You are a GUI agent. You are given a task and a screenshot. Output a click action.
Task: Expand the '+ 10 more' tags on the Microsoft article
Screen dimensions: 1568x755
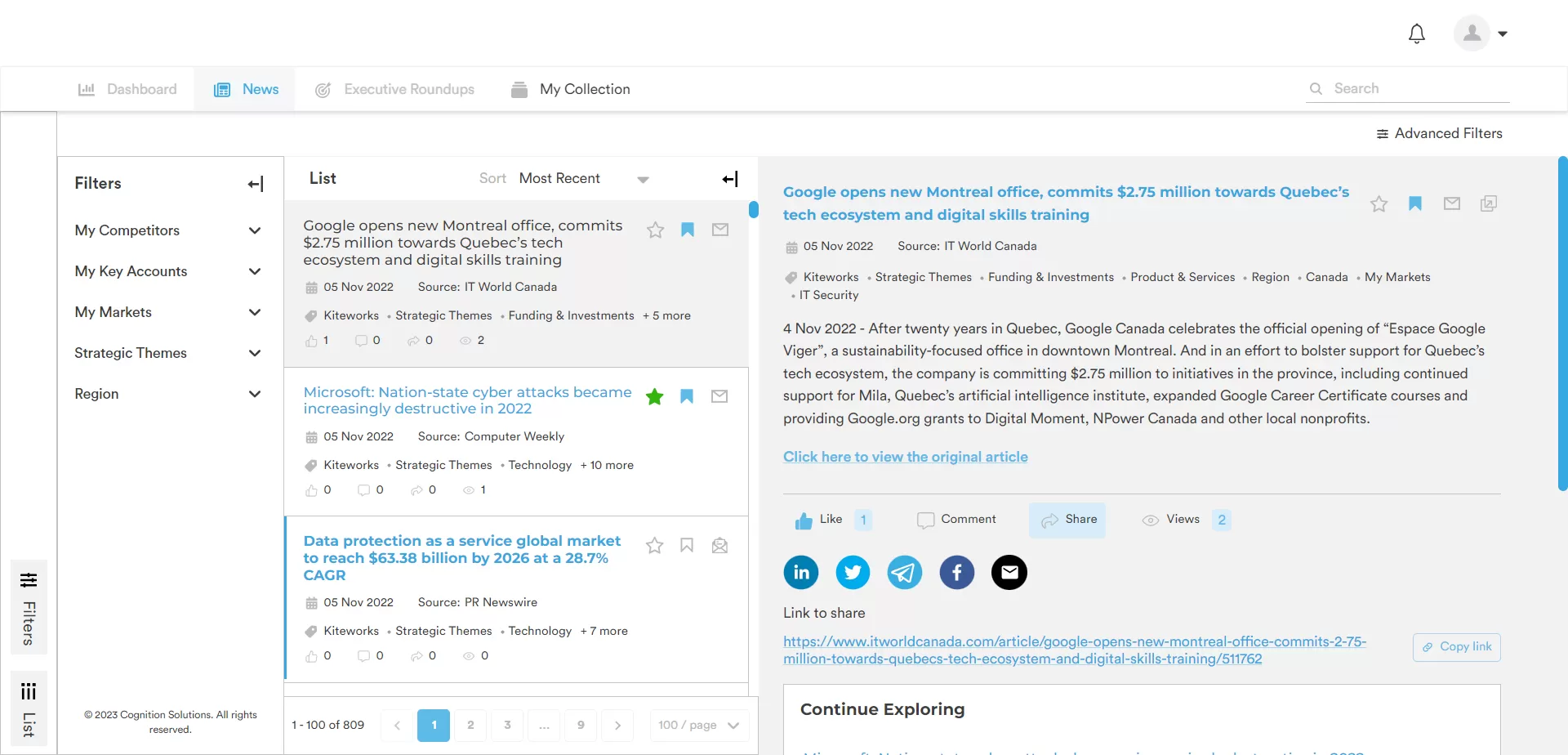tap(607, 465)
